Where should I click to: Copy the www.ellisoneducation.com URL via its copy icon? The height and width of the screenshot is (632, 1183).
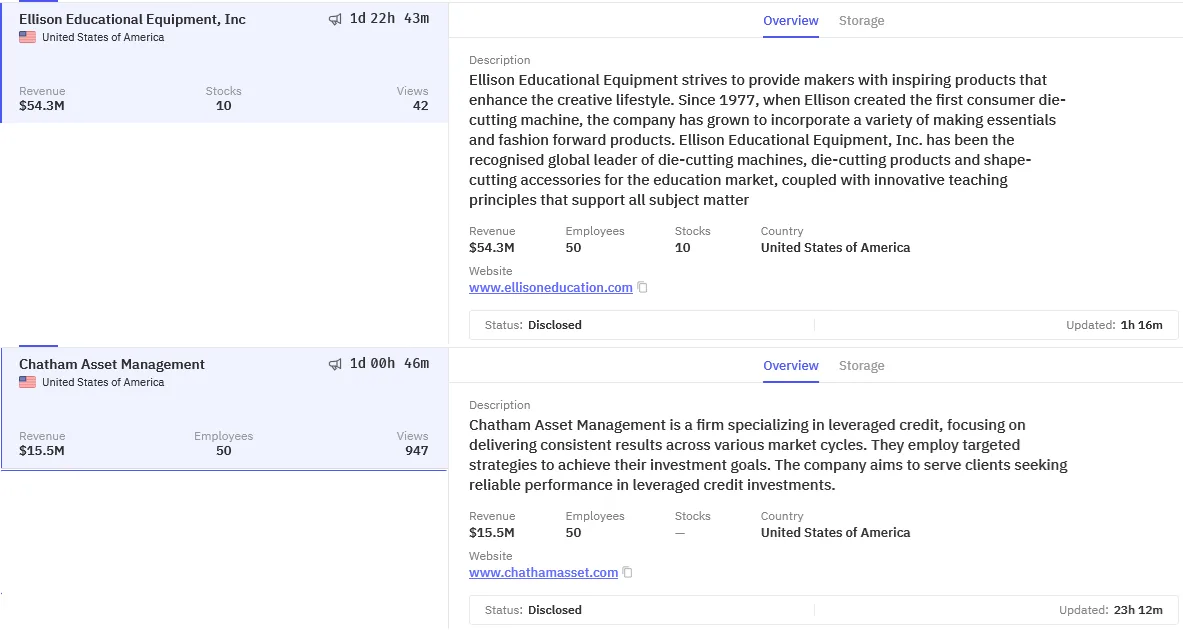coord(641,287)
